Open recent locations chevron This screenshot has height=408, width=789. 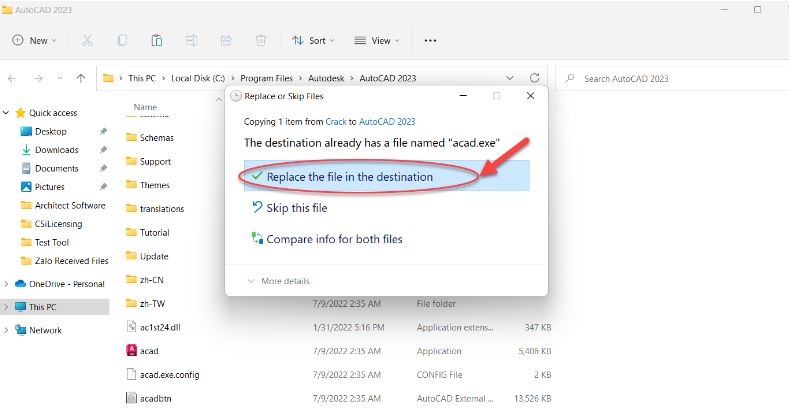click(x=60, y=78)
